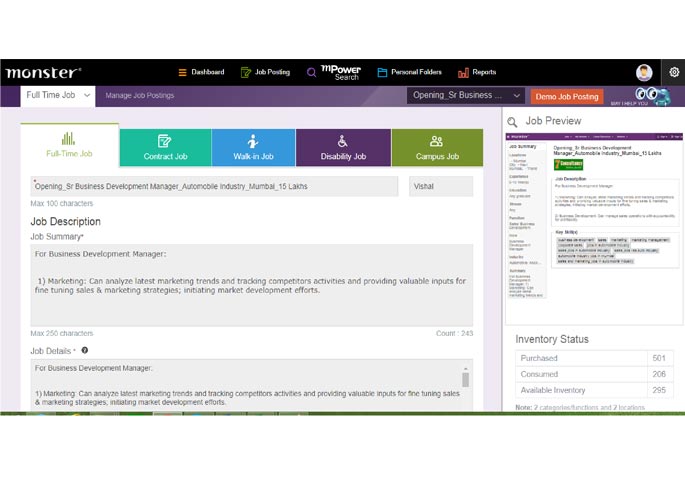Click the Max 100 characters hint
The height and width of the screenshot is (500, 685).
coord(62,203)
